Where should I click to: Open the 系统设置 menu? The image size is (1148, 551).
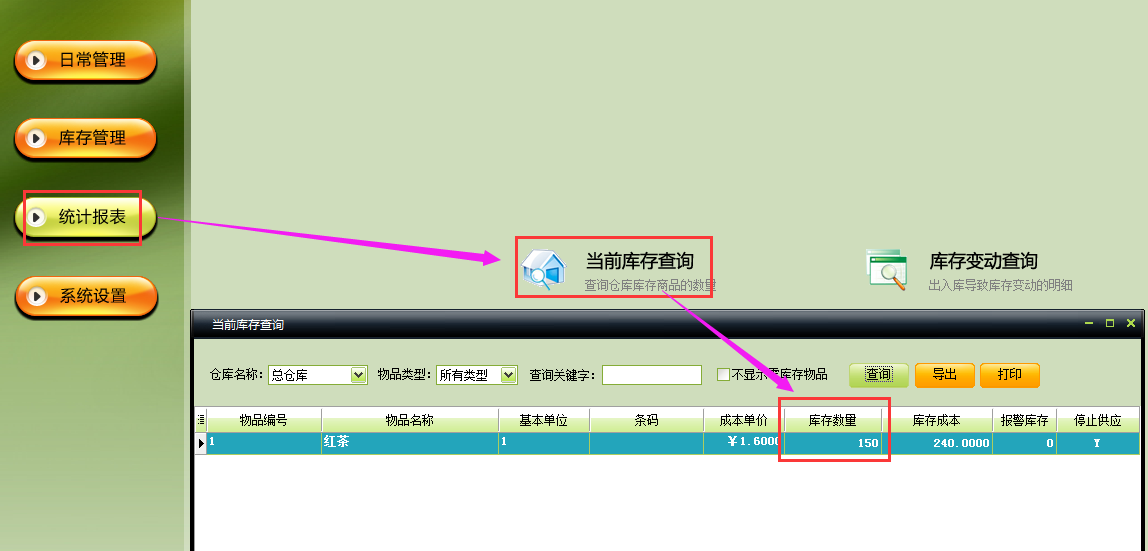[92, 297]
